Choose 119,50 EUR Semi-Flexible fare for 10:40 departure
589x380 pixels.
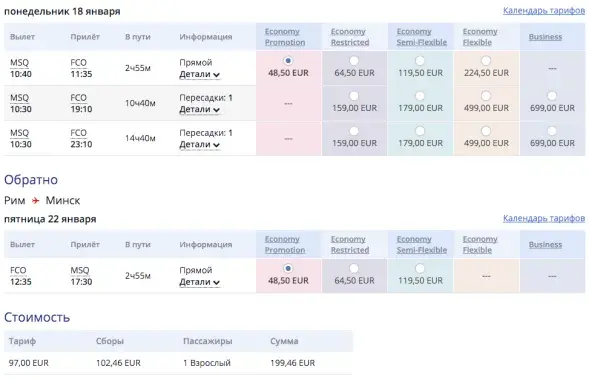pos(420,61)
